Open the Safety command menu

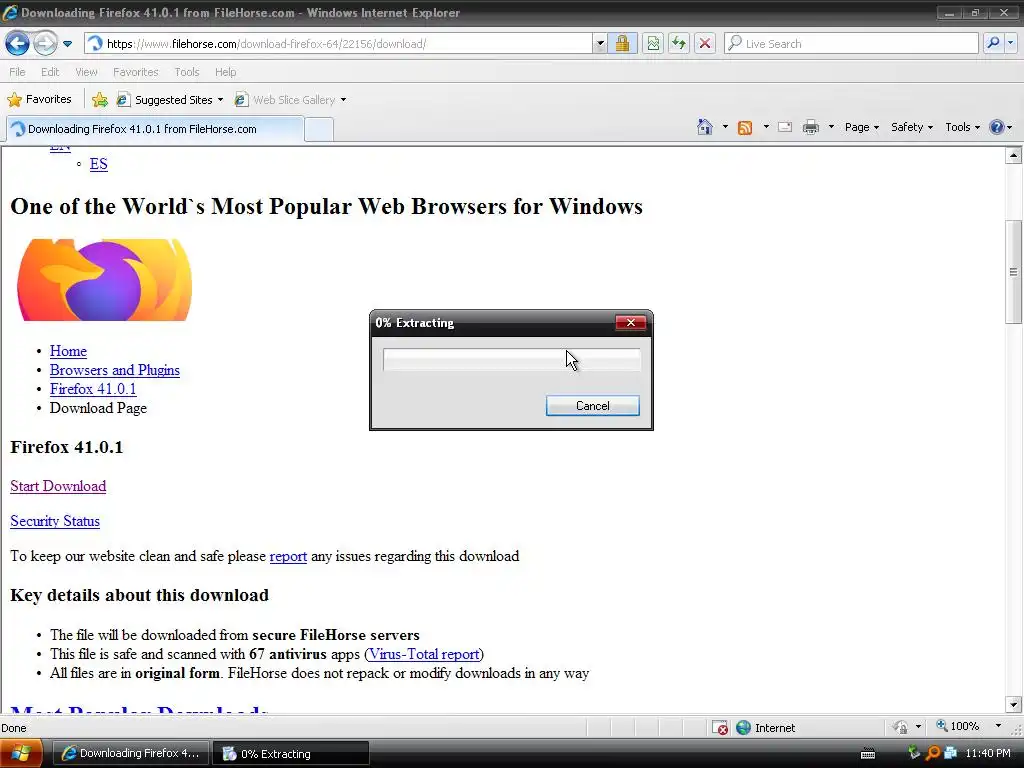912,127
